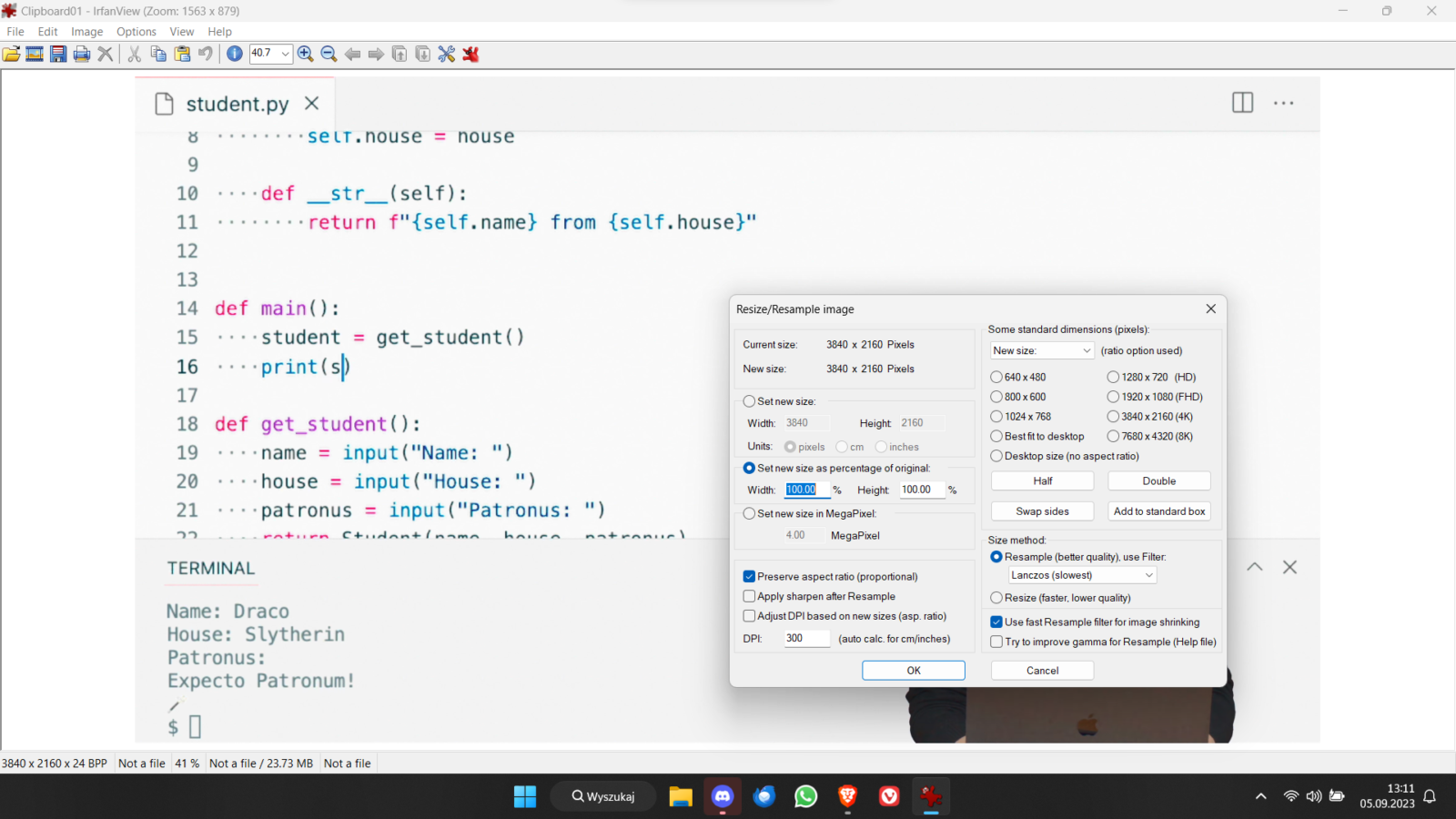Enable Apply sharpen after Resample checkbox

[x=749, y=597]
